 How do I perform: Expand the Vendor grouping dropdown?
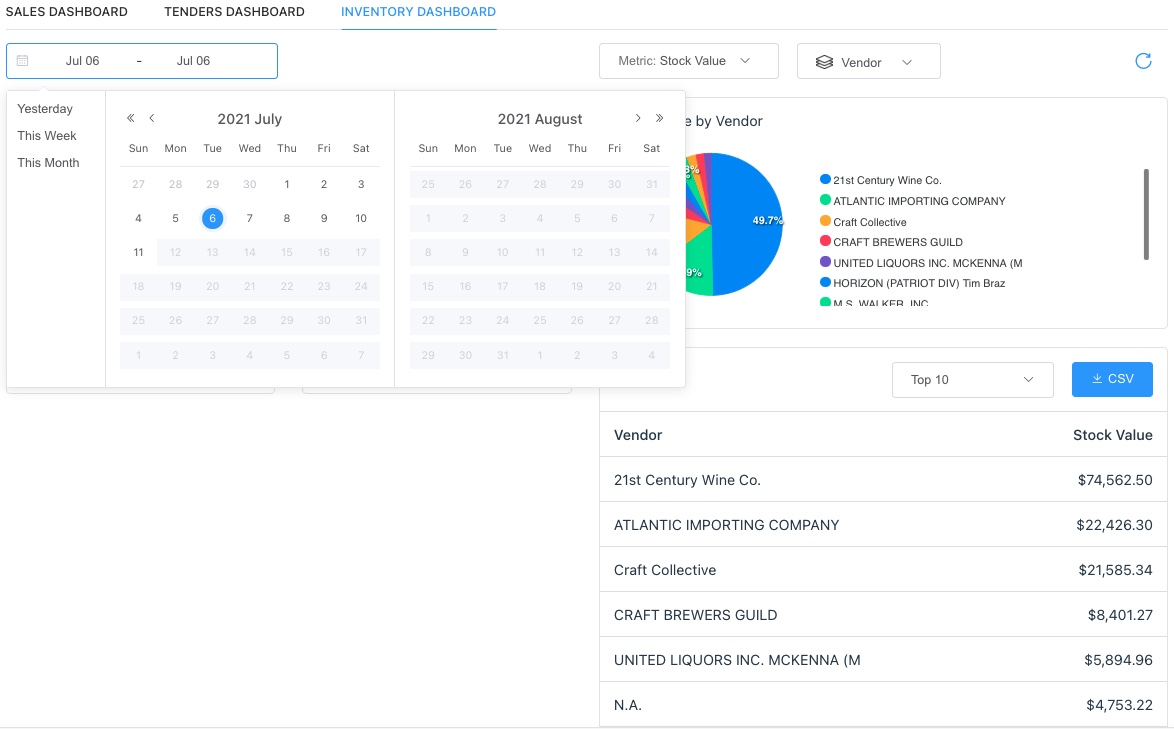(868, 62)
